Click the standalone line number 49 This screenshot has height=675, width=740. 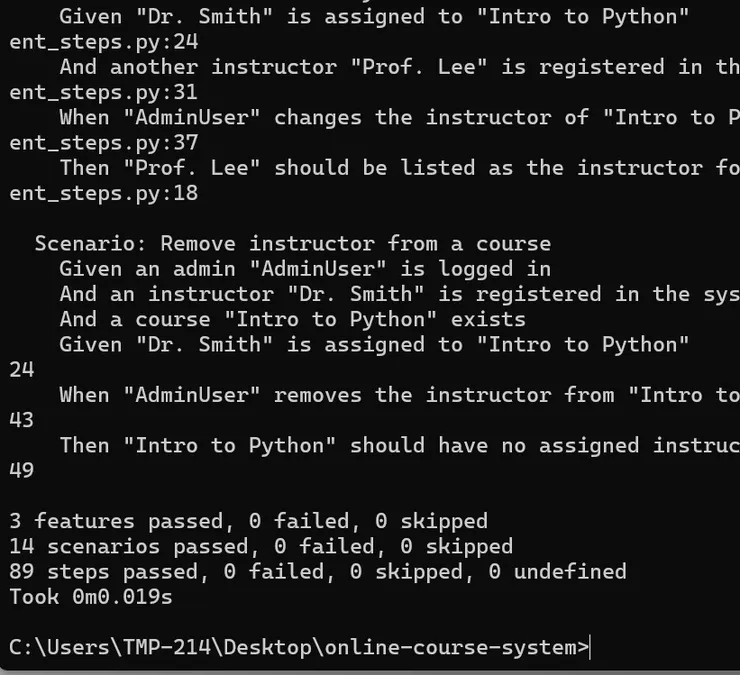(22, 470)
